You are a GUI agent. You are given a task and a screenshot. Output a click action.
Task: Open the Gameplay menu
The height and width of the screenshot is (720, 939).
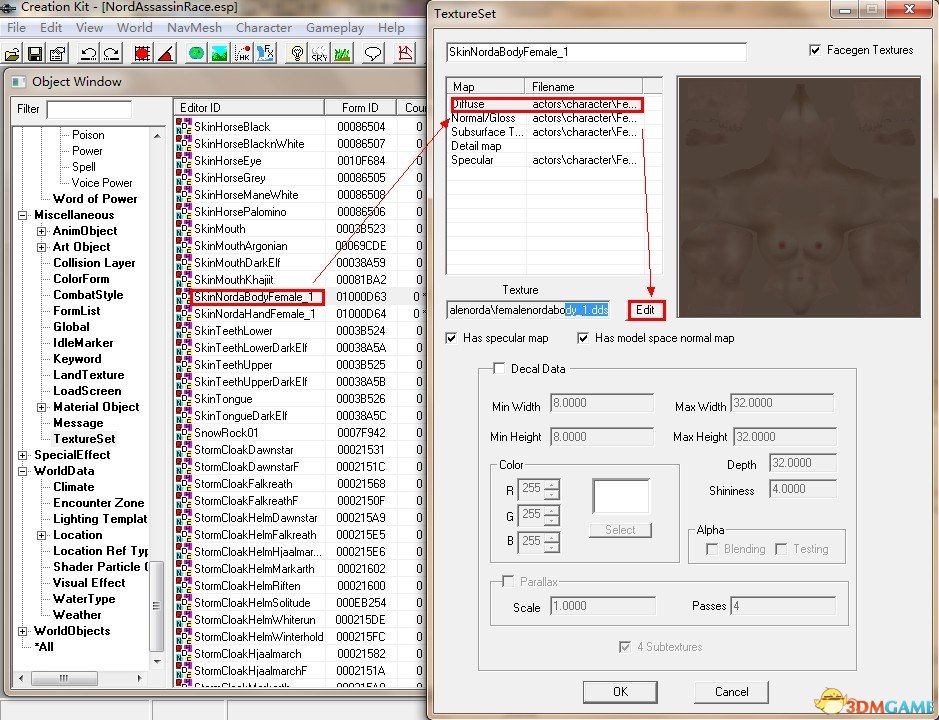click(335, 28)
